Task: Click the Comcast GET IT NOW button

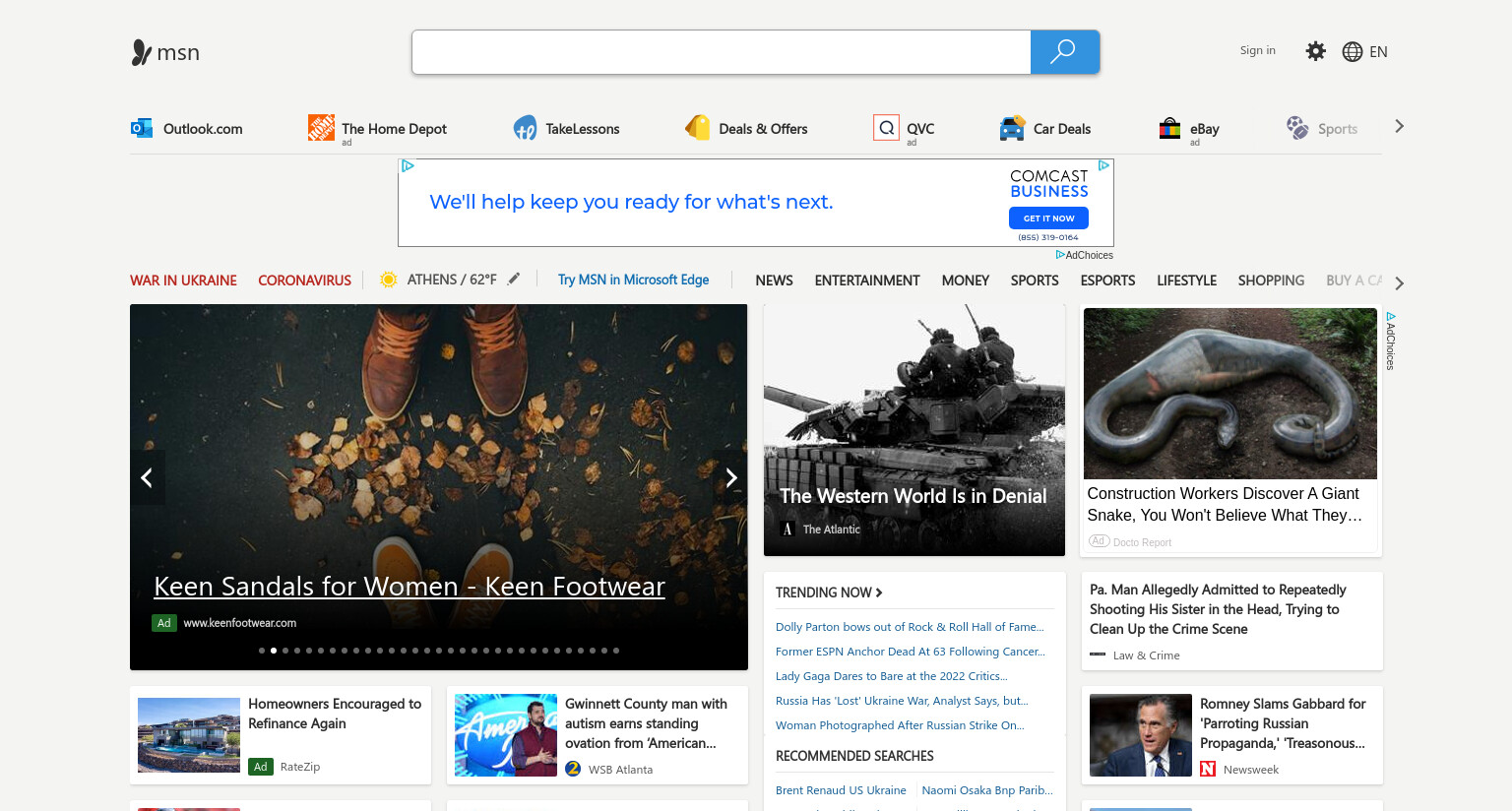Action: point(1048,218)
